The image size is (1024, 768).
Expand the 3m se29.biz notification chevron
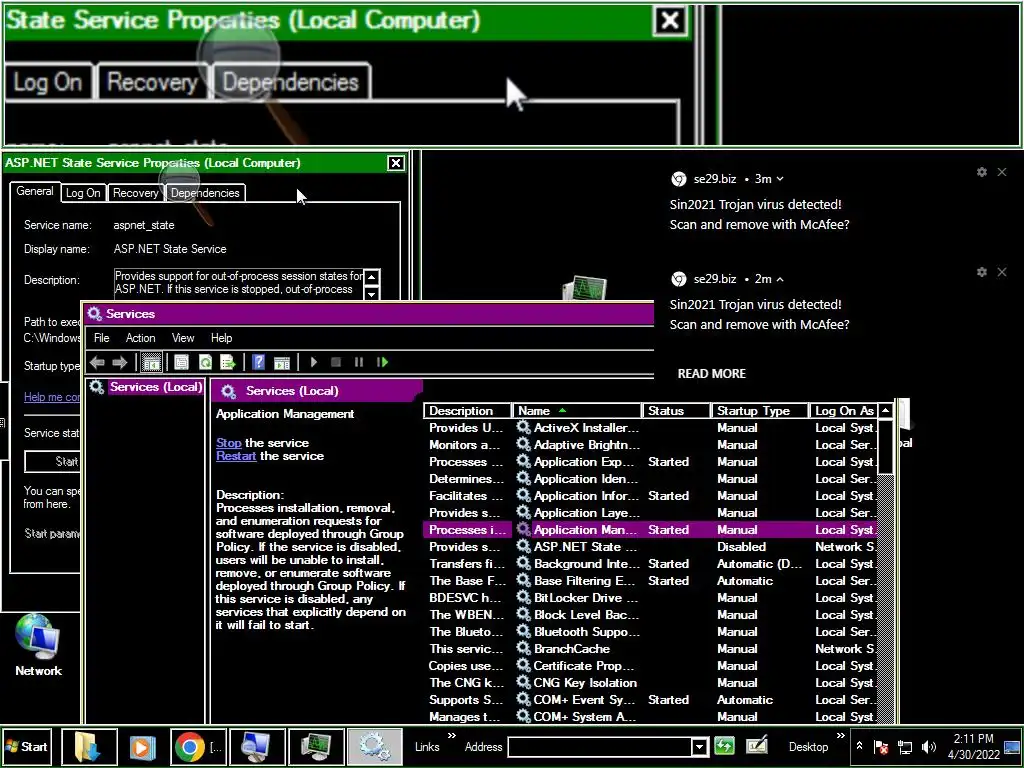coord(780,179)
